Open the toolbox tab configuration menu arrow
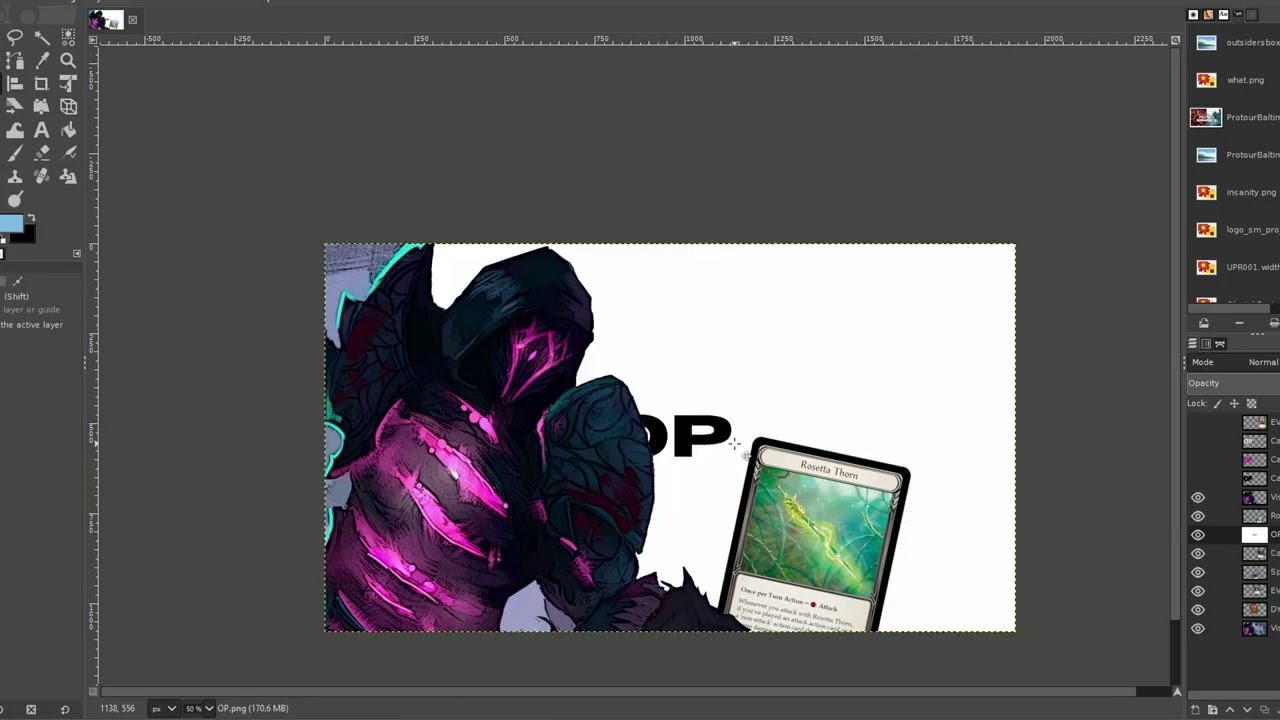 tap(77, 254)
